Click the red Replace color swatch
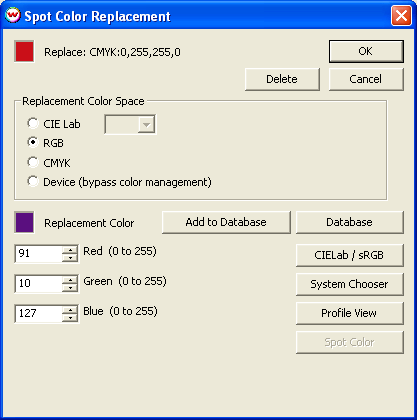417x420 pixels. tap(24, 51)
